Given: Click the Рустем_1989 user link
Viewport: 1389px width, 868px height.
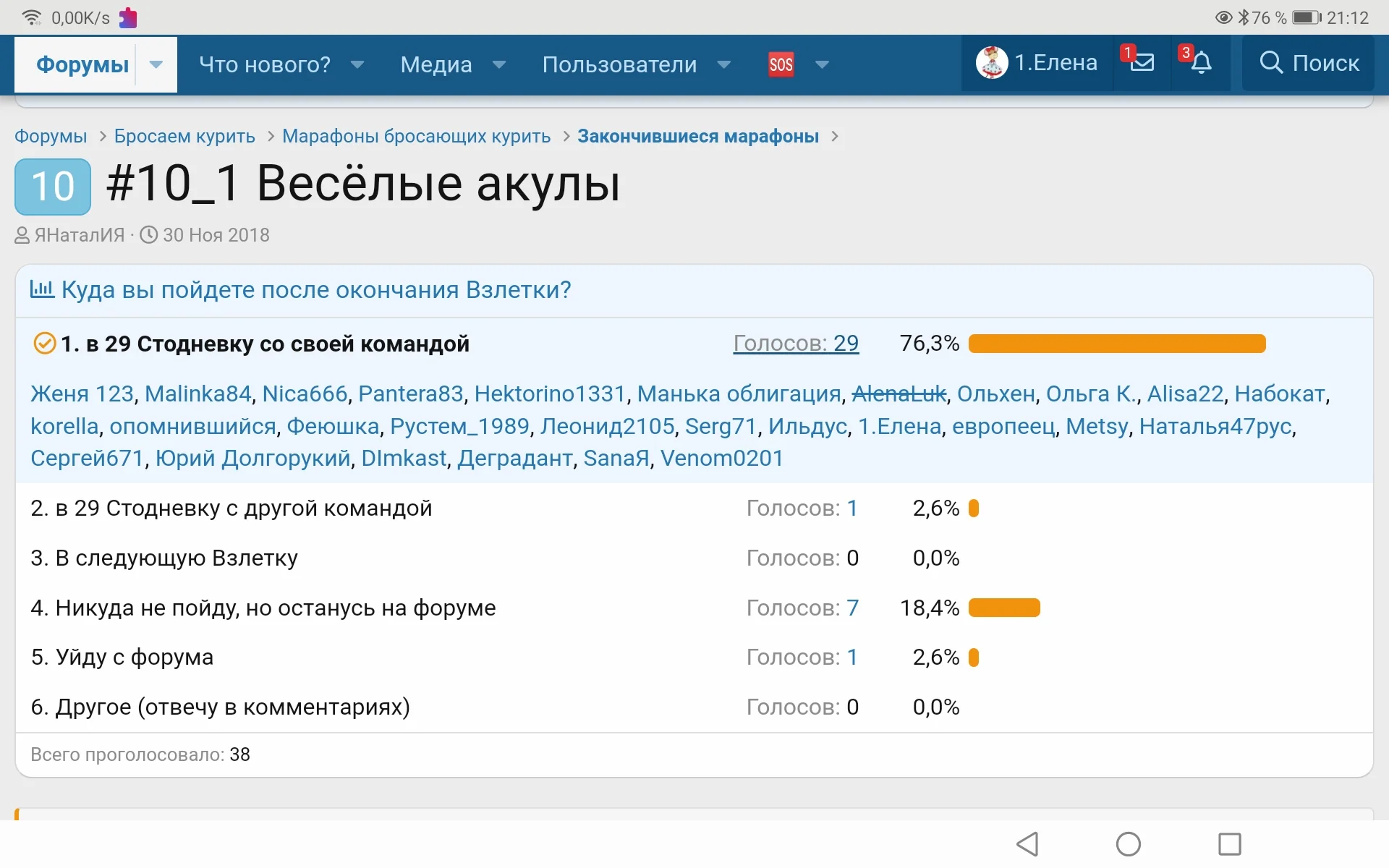Looking at the screenshot, I should (x=459, y=426).
